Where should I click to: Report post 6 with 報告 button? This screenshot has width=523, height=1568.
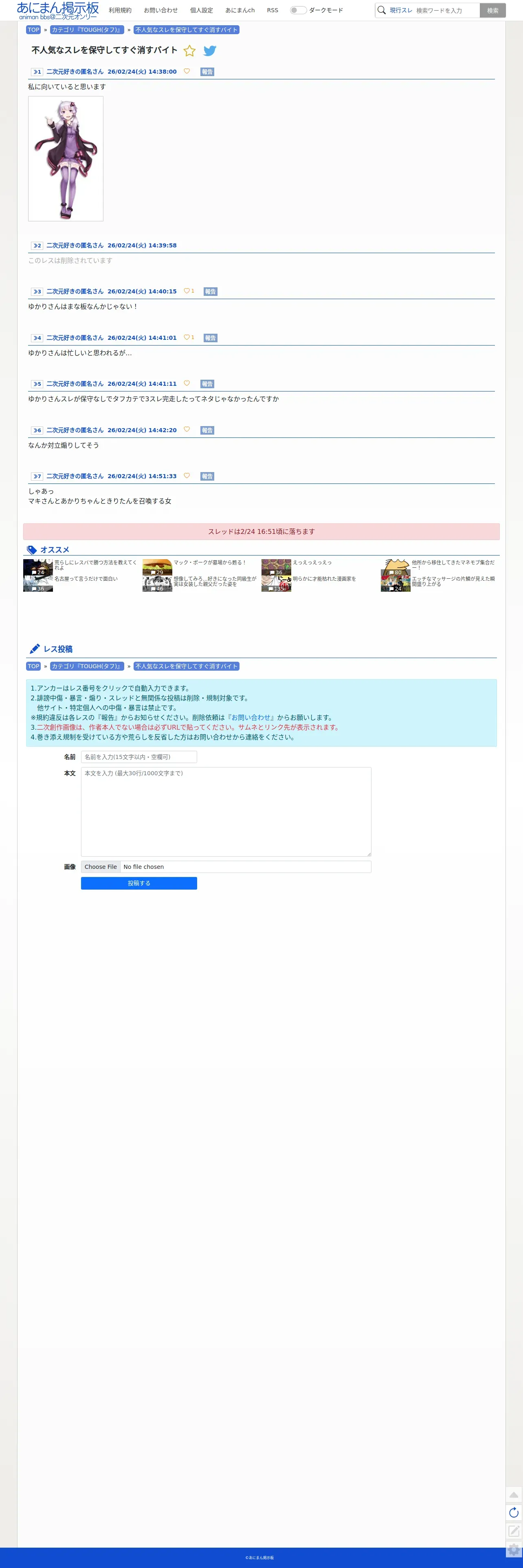pyautogui.click(x=207, y=430)
